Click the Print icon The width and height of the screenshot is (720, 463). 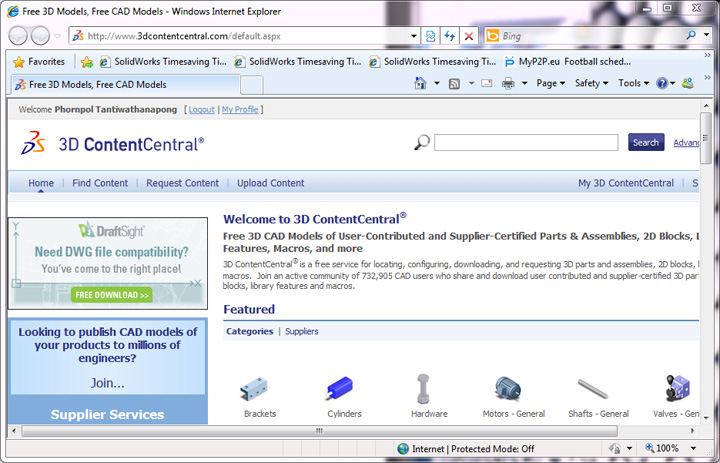(x=508, y=83)
